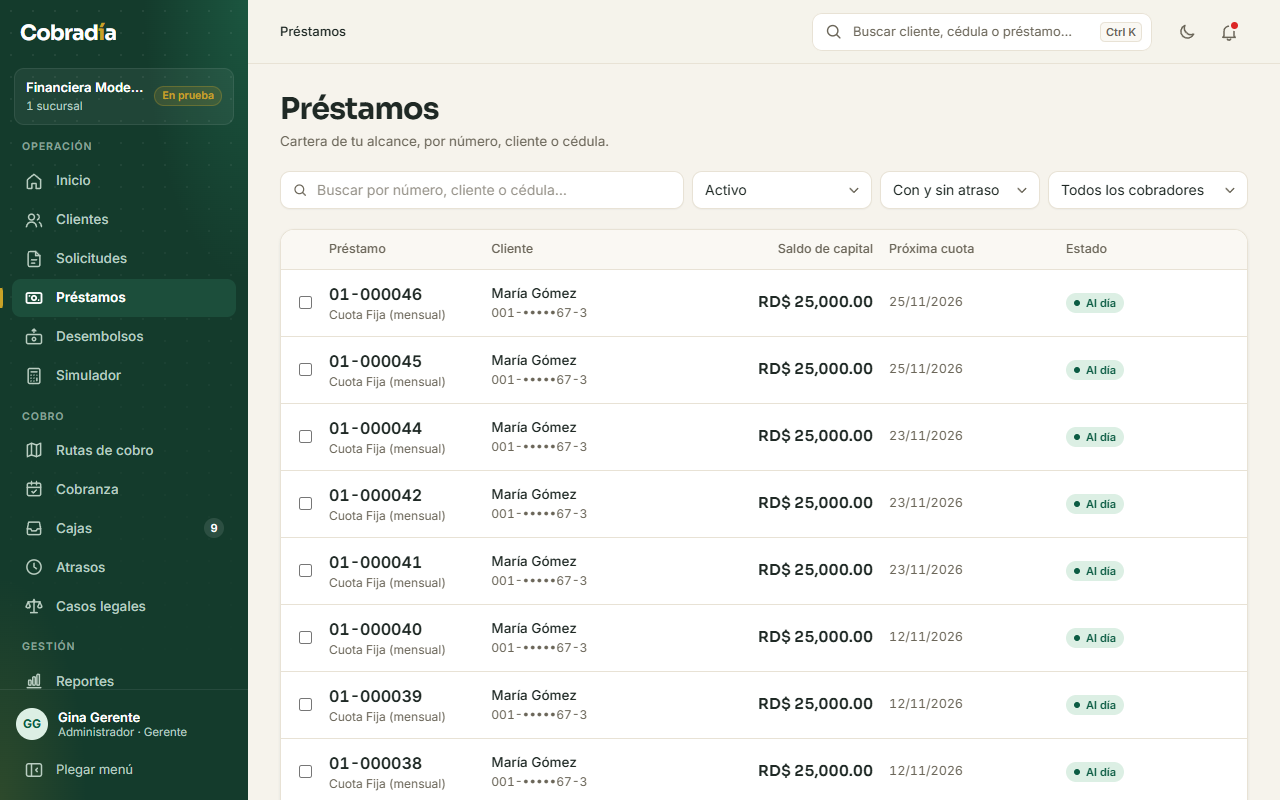Click Plegar menú to collapse sidebar

point(124,770)
